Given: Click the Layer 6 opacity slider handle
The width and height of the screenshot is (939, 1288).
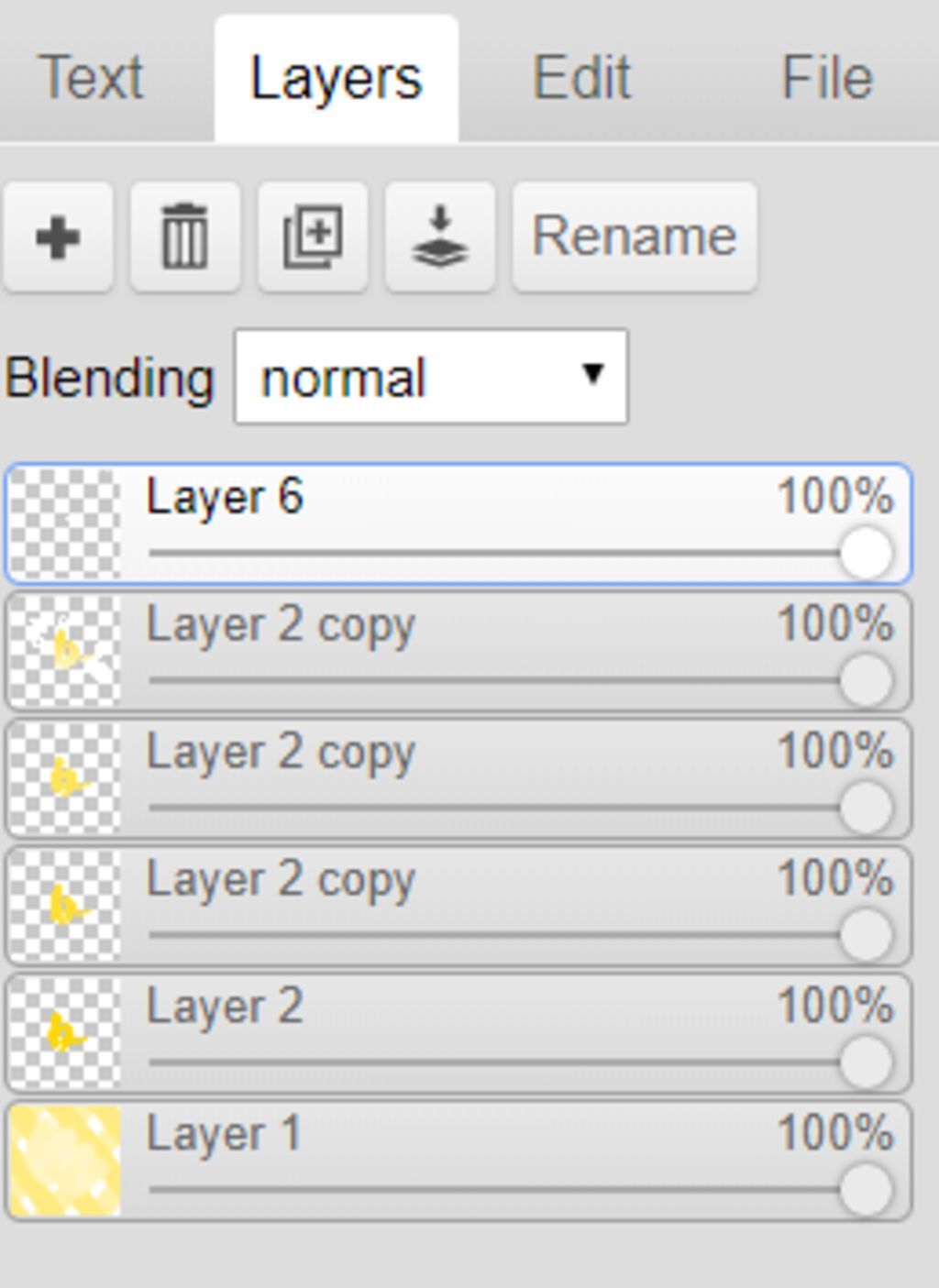Looking at the screenshot, I should (866, 553).
